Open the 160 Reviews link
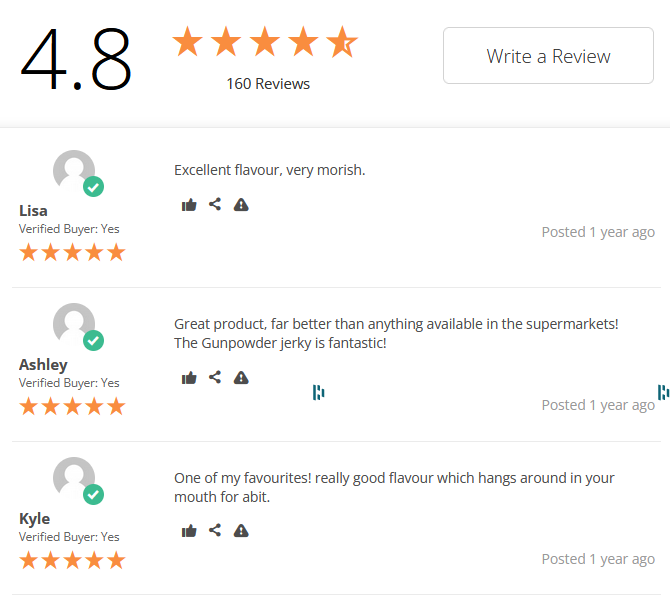The height and width of the screenshot is (599, 670). coord(268,84)
